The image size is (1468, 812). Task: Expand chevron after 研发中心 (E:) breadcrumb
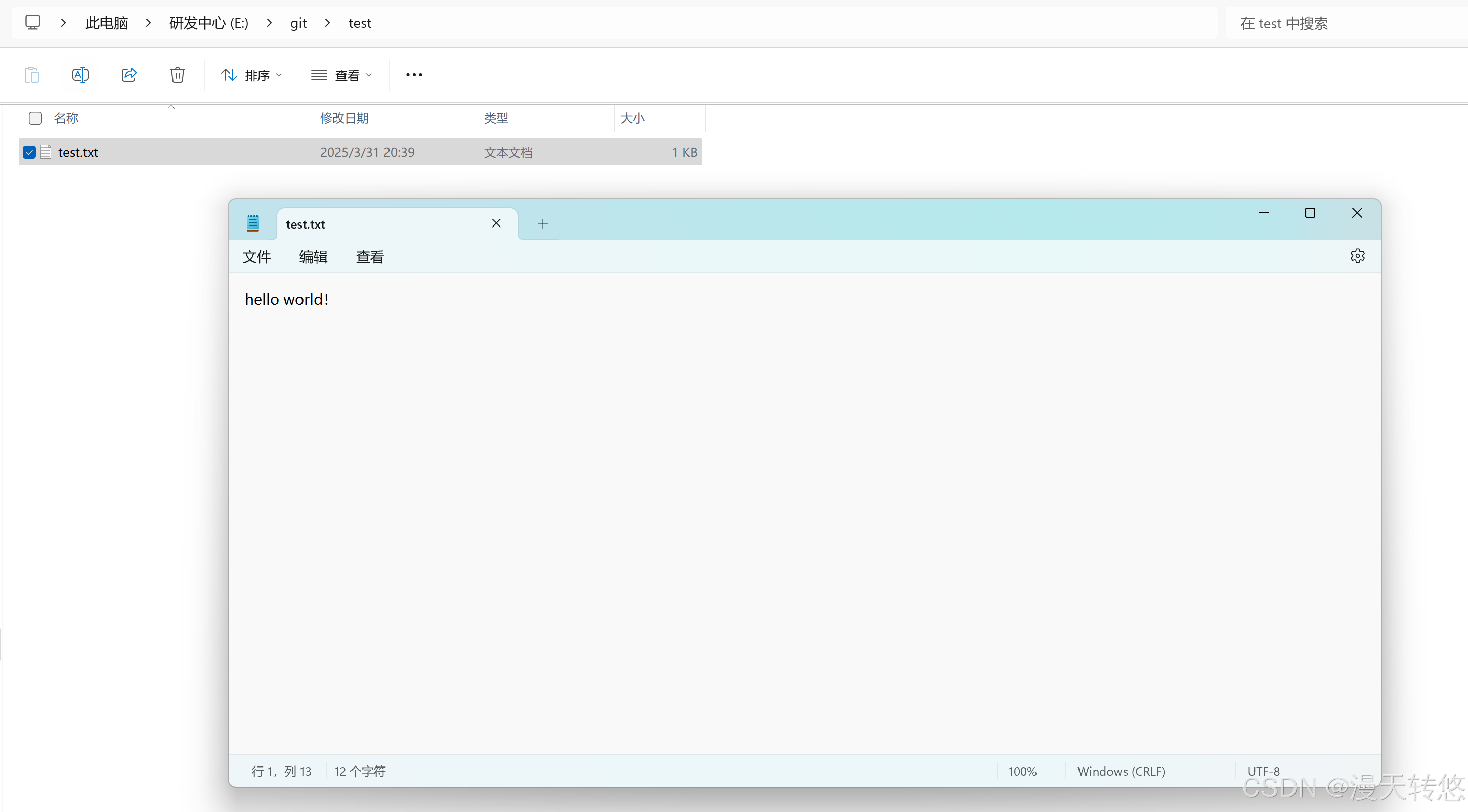270,23
